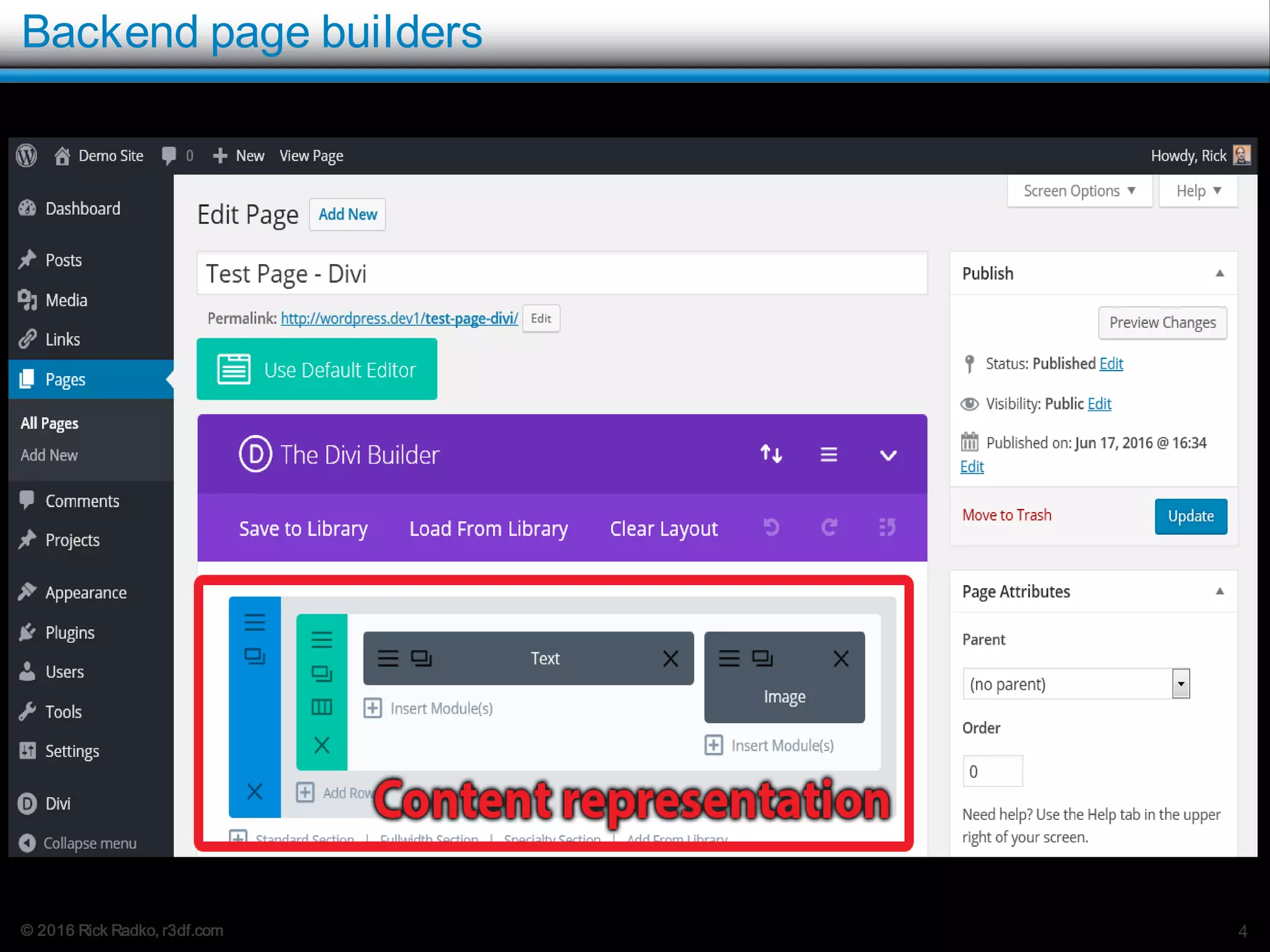Click green row change columns icon
Screen dimensions: 1270x952
(x=322, y=707)
